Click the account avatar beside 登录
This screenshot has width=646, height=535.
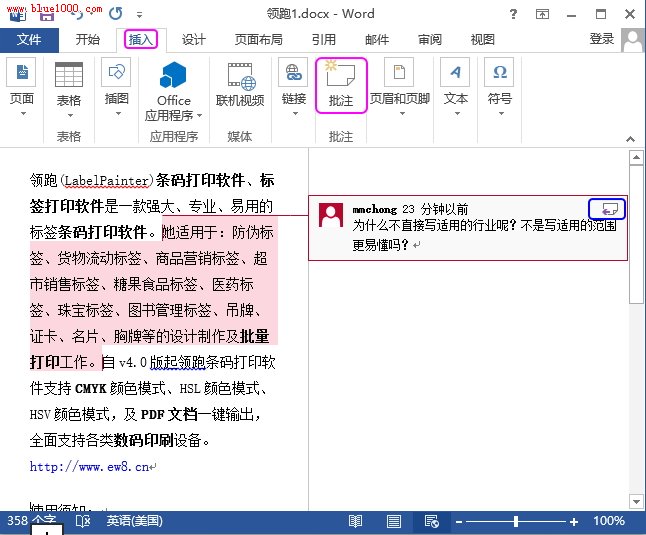(x=633, y=40)
